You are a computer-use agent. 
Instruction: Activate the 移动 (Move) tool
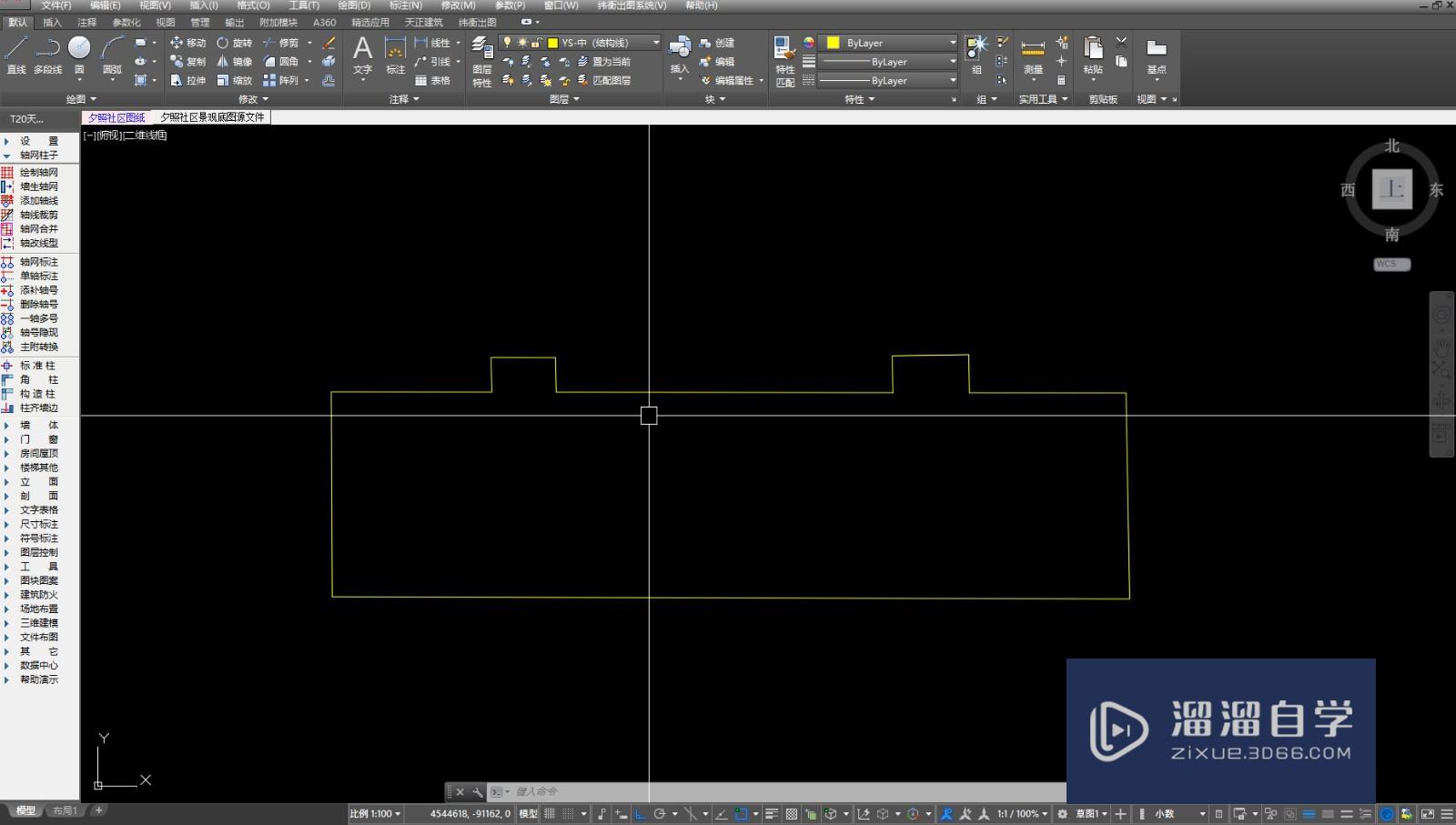tap(193, 43)
